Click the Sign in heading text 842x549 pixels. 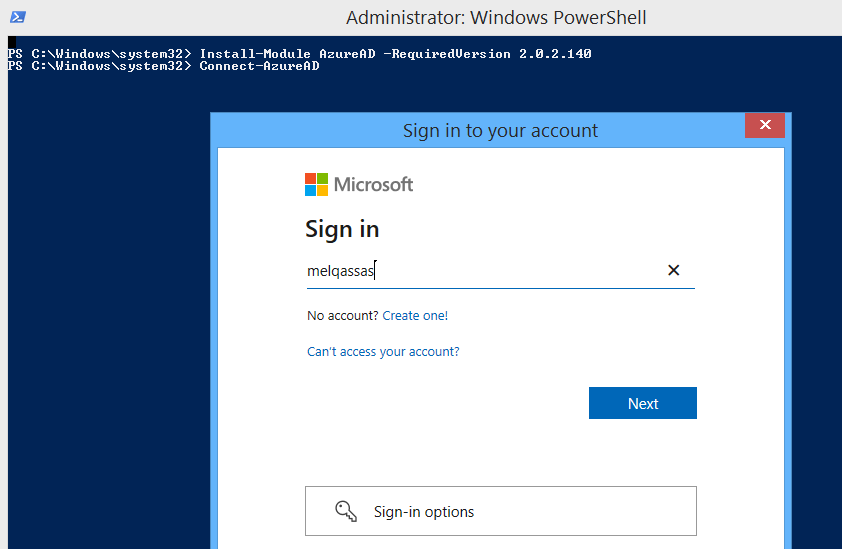coord(343,229)
